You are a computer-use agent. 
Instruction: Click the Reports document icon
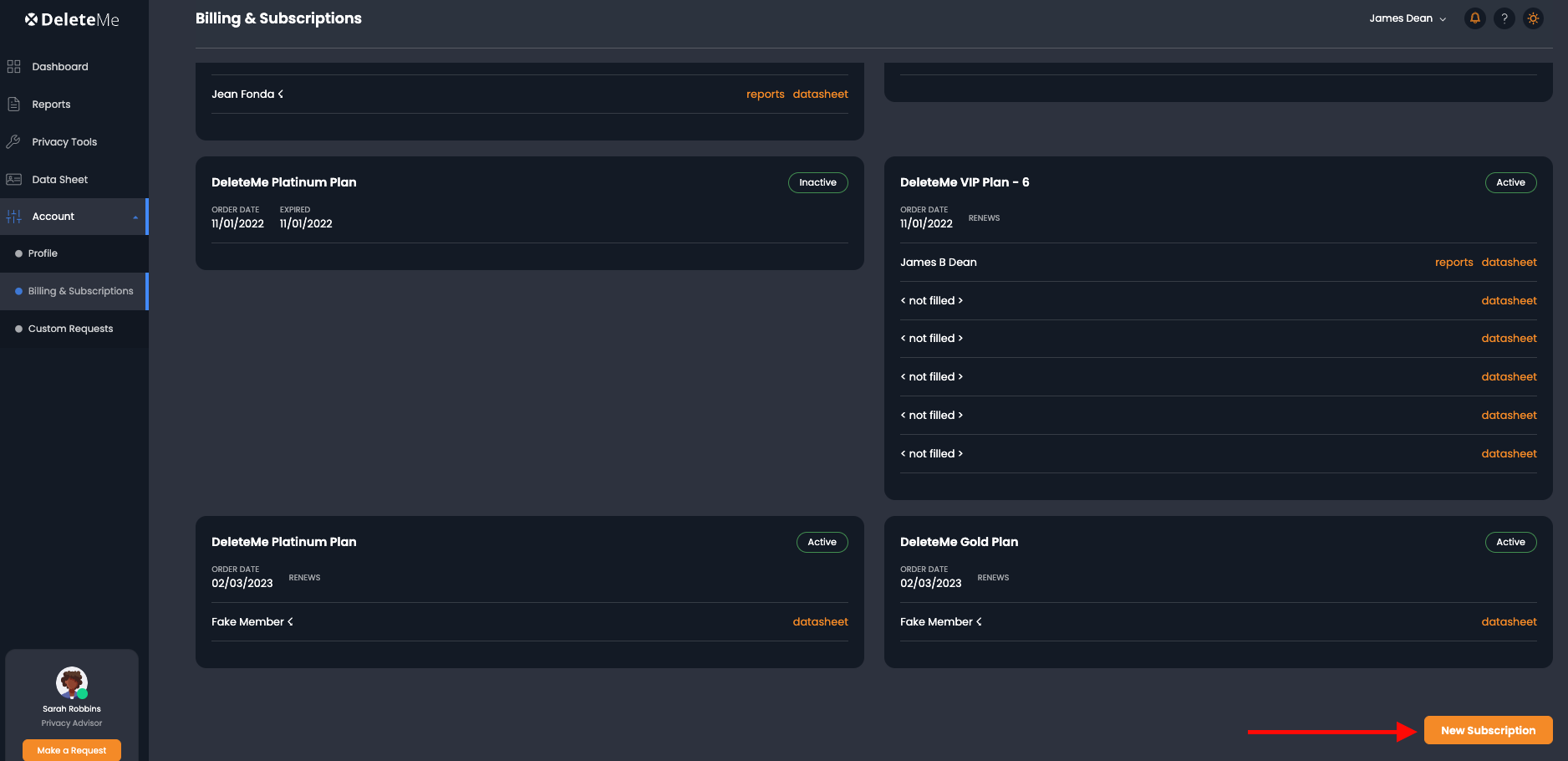pos(13,104)
